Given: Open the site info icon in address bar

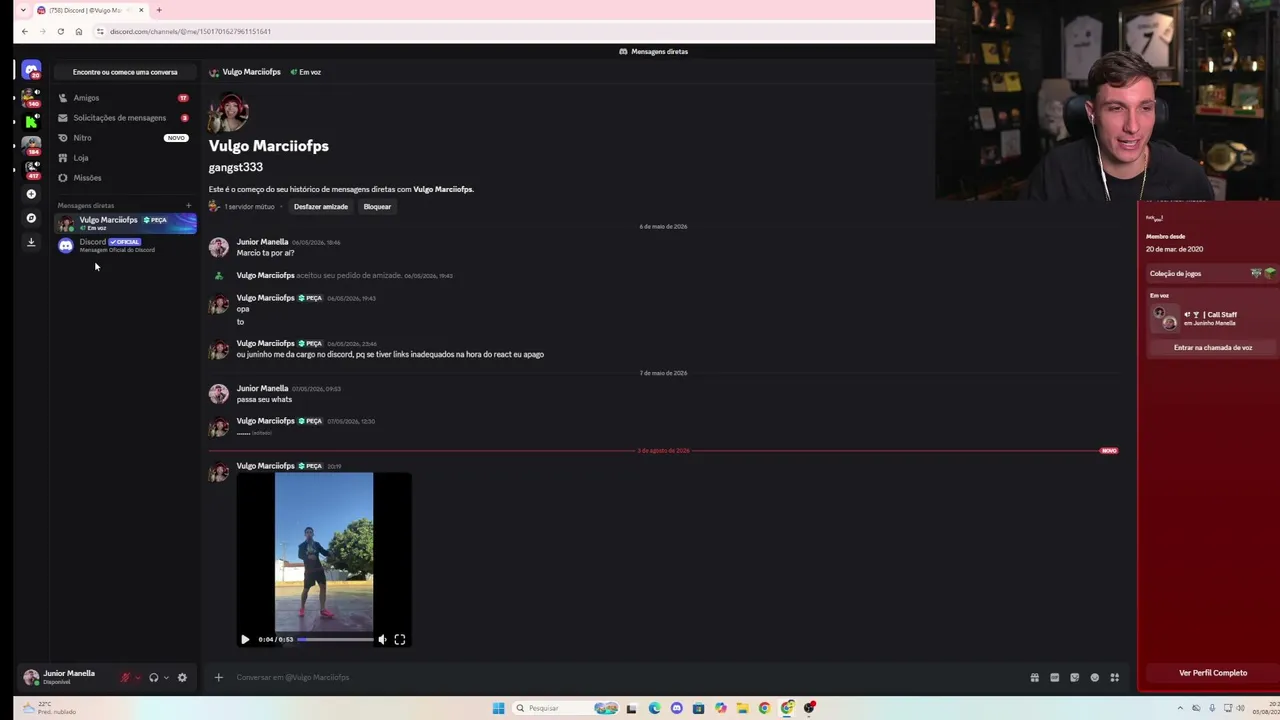Looking at the screenshot, I should pos(100,31).
